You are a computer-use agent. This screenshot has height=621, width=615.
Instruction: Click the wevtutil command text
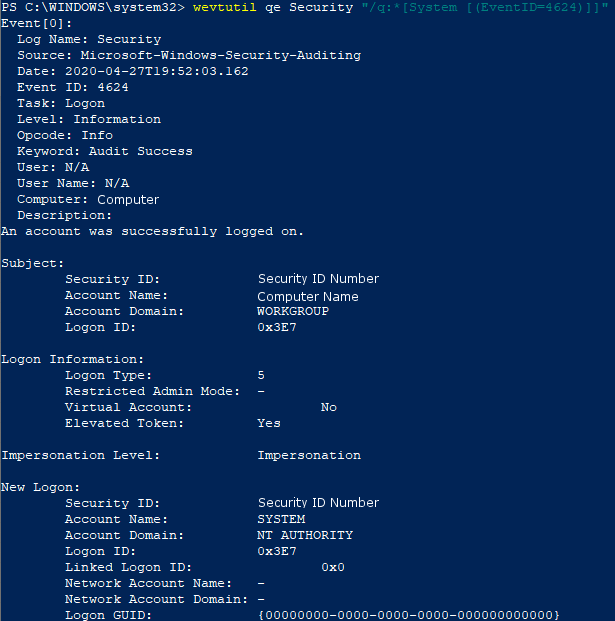(225, 8)
